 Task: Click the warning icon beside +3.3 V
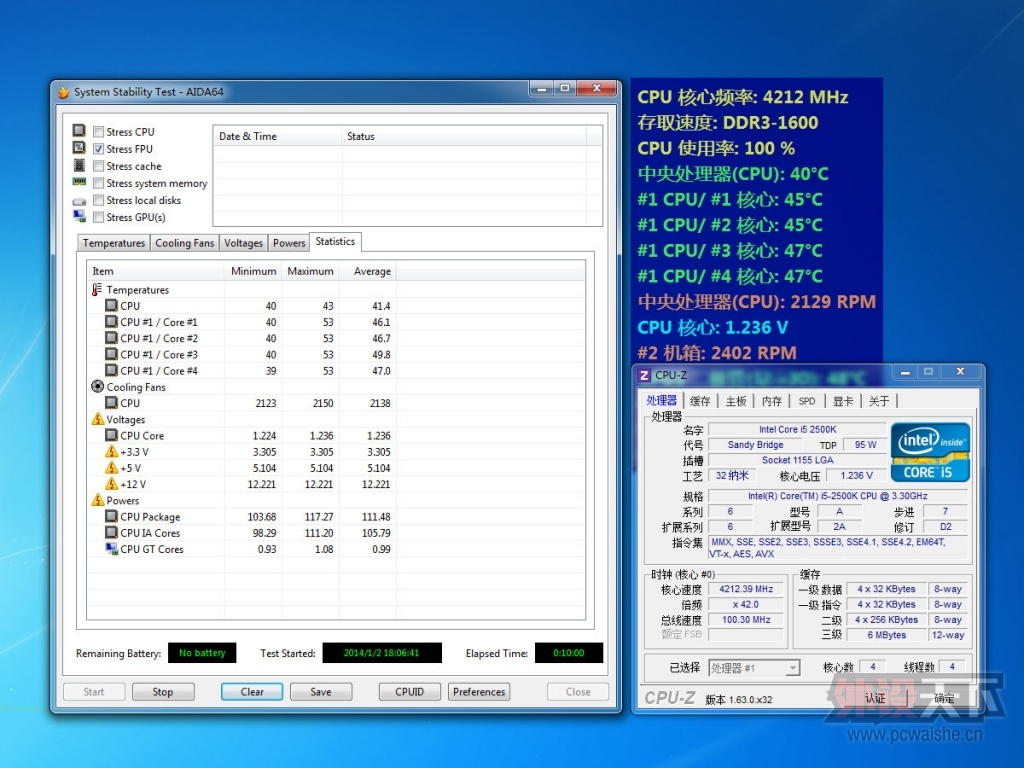pyautogui.click(x=112, y=451)
